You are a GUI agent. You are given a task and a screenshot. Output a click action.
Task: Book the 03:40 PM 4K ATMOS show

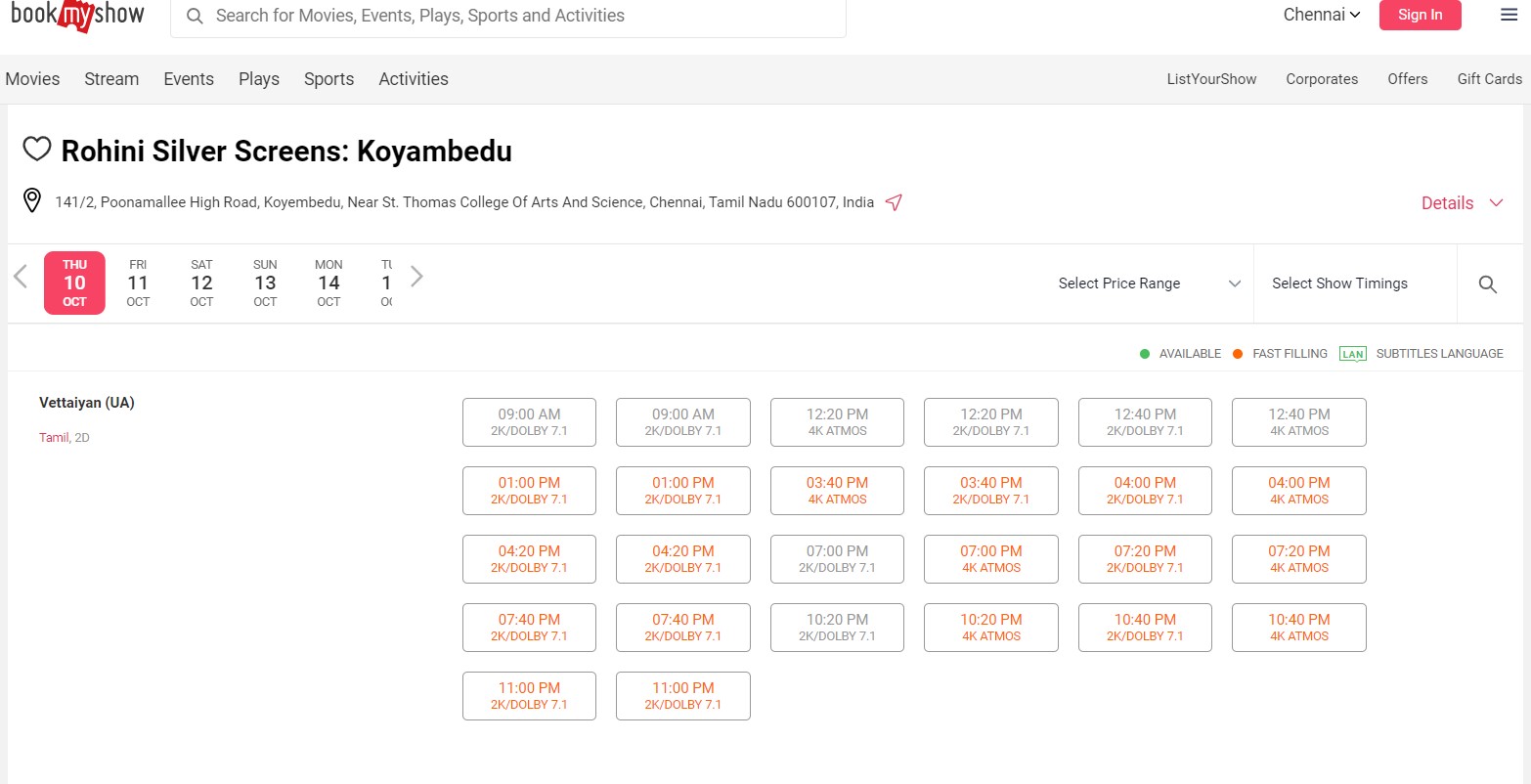click(837, 491)
